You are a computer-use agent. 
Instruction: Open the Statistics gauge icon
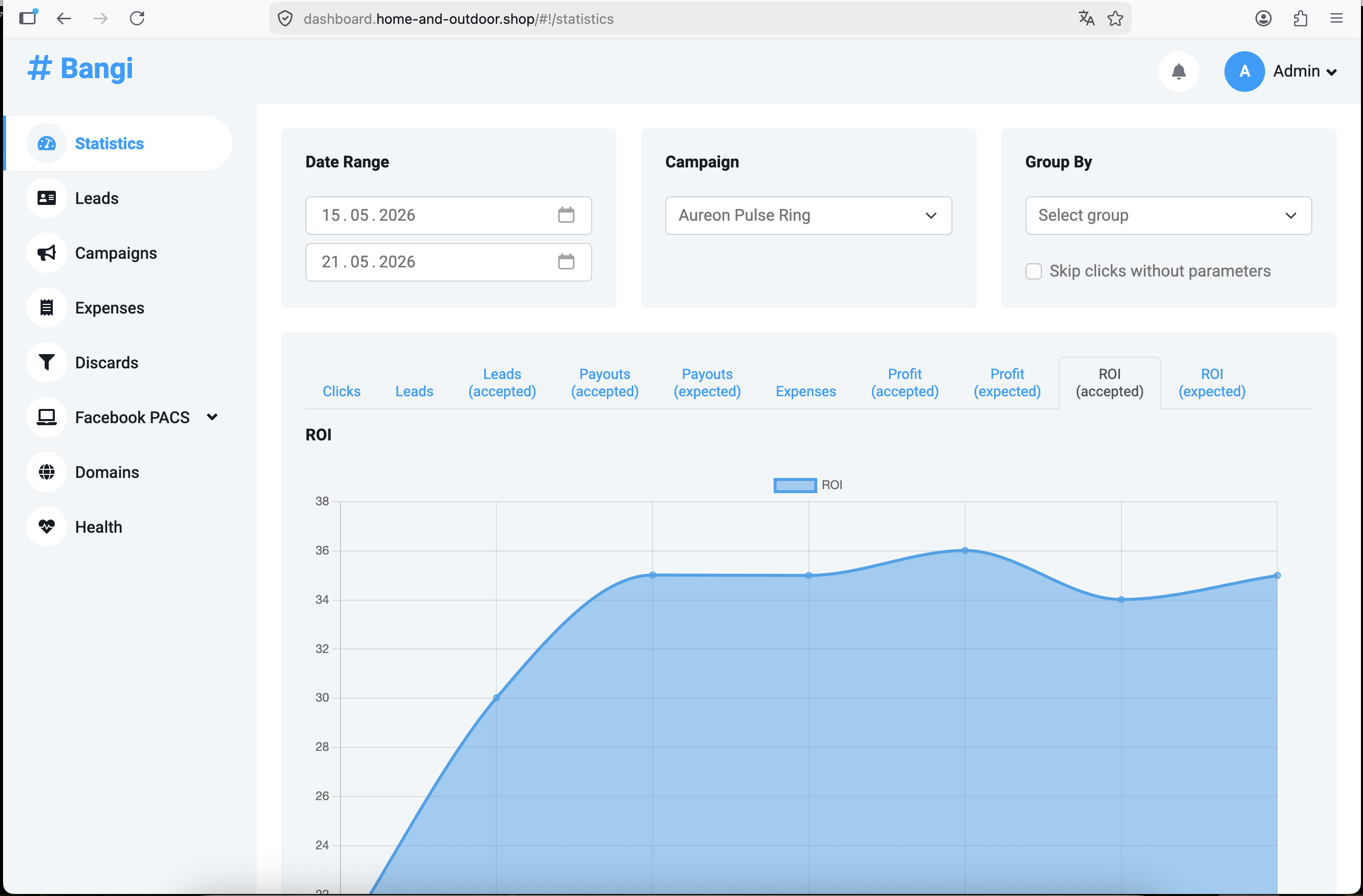pyautogui.click(x=46, y=143)
